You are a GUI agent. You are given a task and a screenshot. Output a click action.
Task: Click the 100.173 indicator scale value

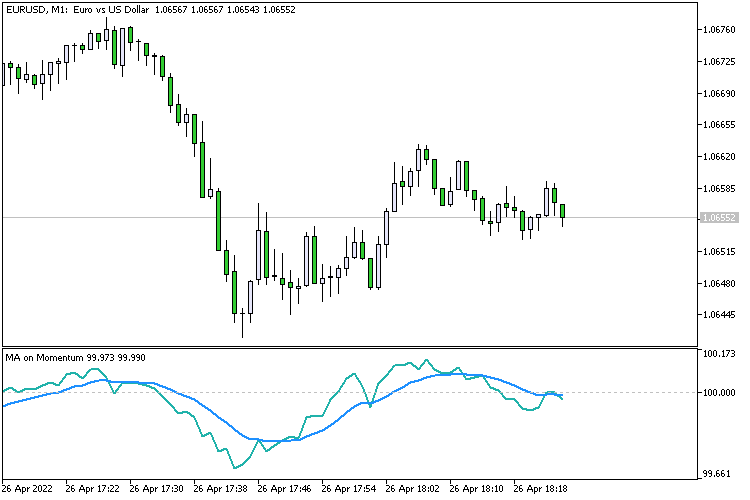pos(719,354)
